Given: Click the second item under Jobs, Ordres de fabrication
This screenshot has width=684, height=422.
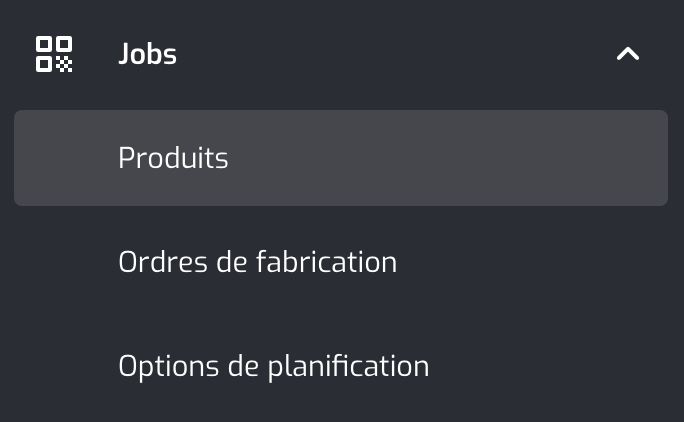Looking at the screenshot, I should (x=257, y=262).
